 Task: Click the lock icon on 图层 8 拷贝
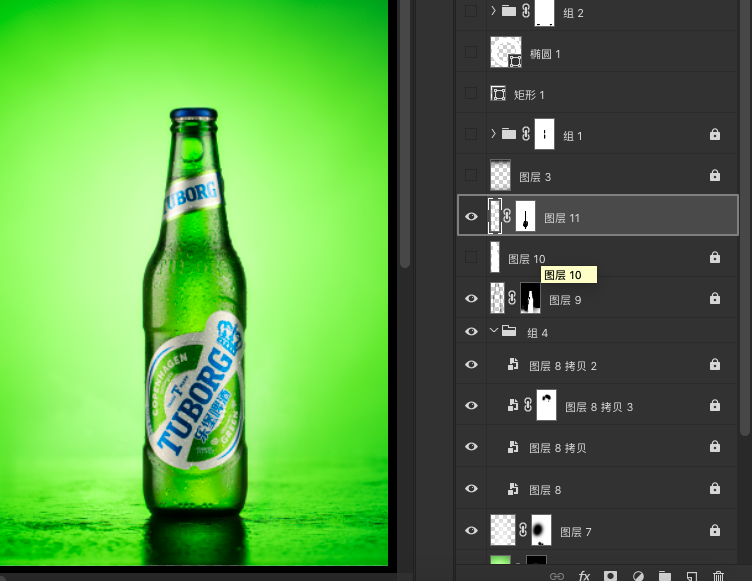(x=715, y=447)
